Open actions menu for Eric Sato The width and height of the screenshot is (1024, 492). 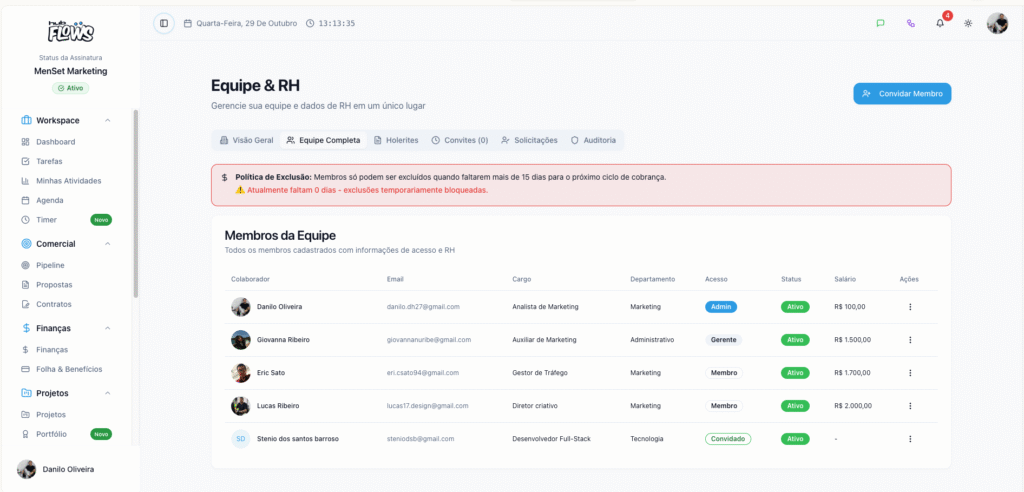[910, 372]
